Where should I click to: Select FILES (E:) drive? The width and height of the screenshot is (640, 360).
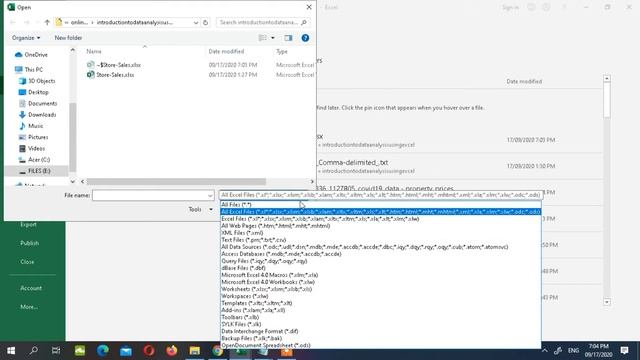click(35, 171)
